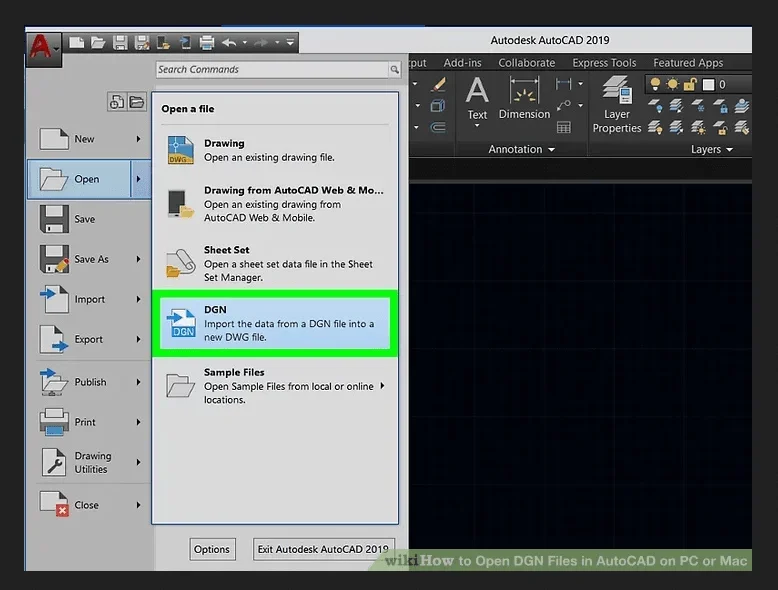Click the Text annotation tool
Image resolution: width=778 pixels, height=590 pixels.
pyautogui.click(x=477, y=101)
